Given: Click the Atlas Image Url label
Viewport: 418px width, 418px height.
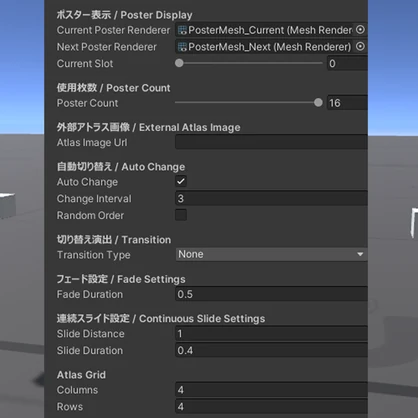Looking at the screenshot, I should [92, 143].
